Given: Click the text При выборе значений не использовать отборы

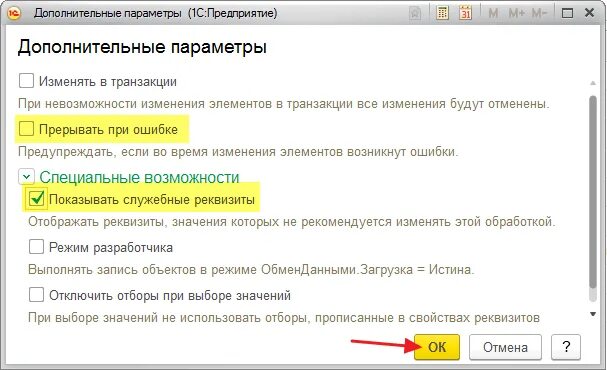Looking at the screenshot, I should click(284, 318).
